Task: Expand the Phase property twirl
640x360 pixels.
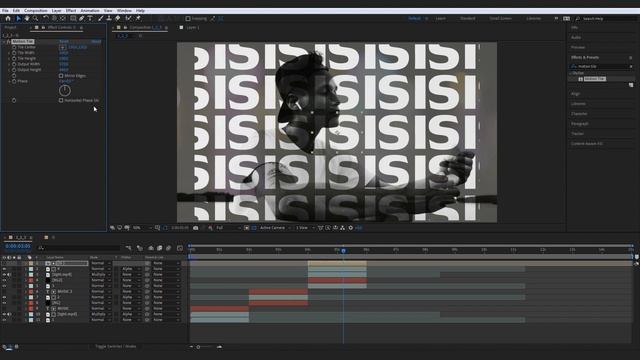Action: (x=9, y=81)
